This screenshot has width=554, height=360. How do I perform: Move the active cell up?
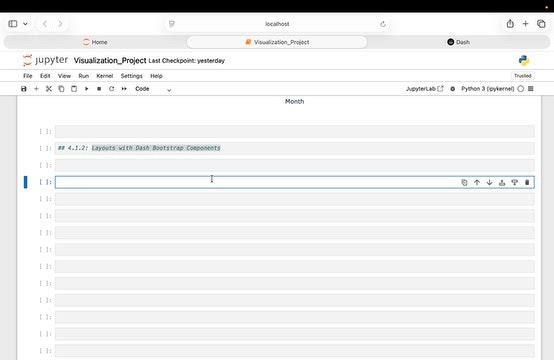pyautogui.click(x=477, y=182)
